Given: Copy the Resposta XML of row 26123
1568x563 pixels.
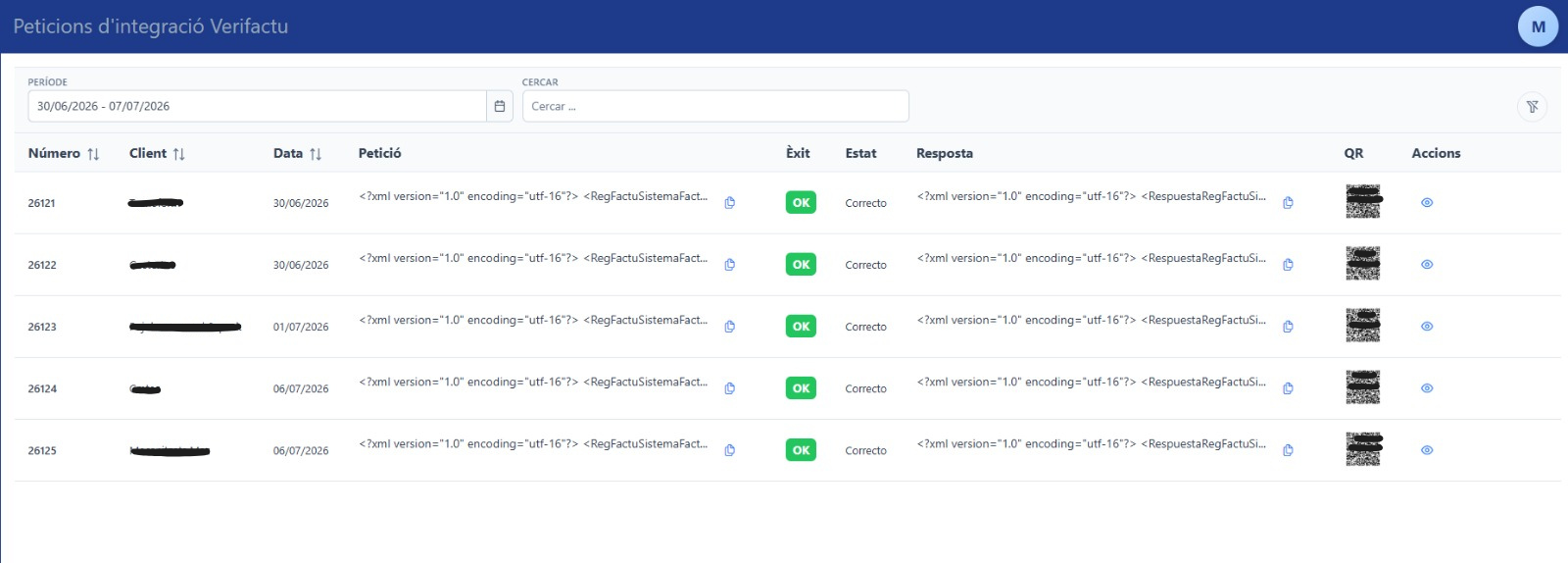Looking at the screenshot, I should (x=1288, y=327).
